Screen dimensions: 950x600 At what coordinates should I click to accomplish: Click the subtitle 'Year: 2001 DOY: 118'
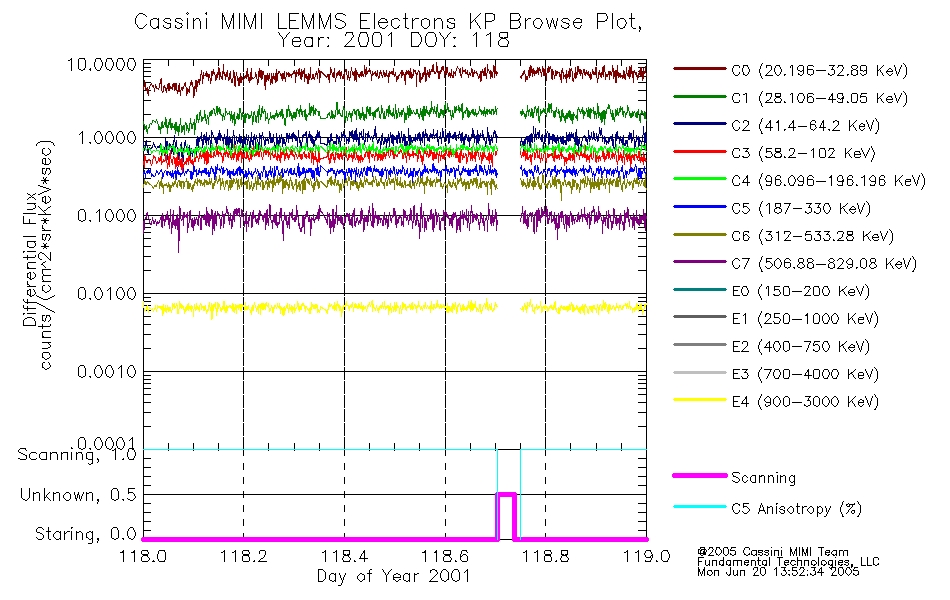tap(393, 41)
